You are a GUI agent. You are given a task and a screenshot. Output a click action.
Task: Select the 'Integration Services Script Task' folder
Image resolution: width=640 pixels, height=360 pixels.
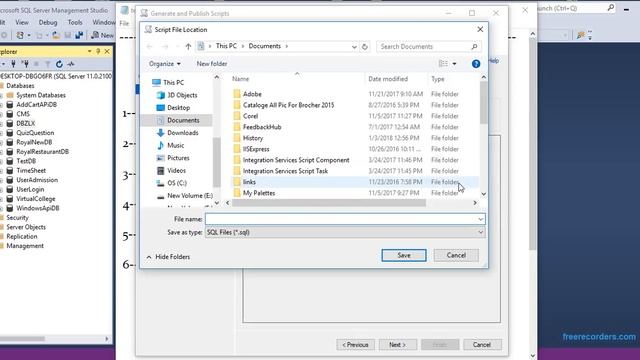285,171
